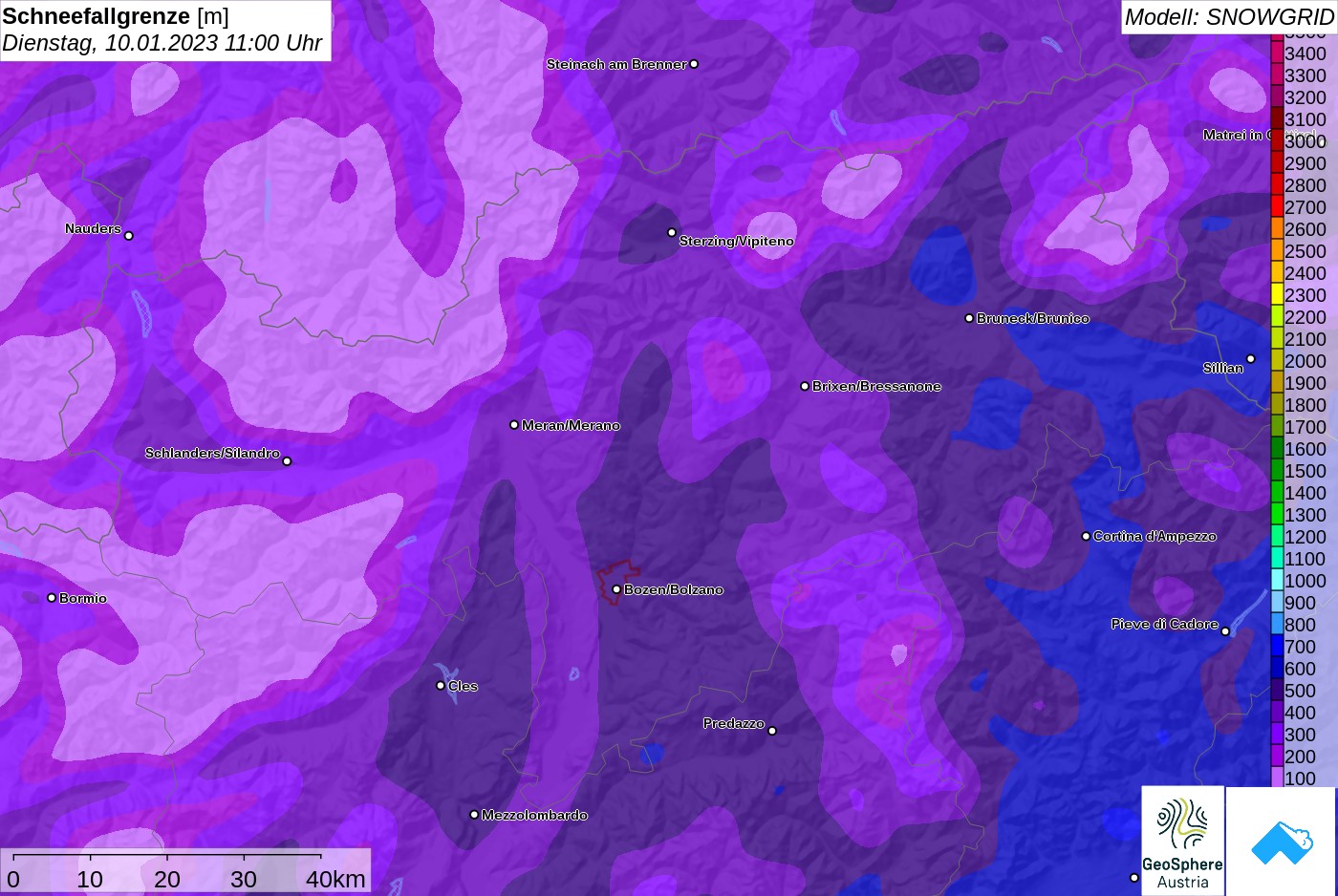Click the GeoSphere Austria logo
This screenshot has height=896, width=1338.
(x=1183, y=841)
